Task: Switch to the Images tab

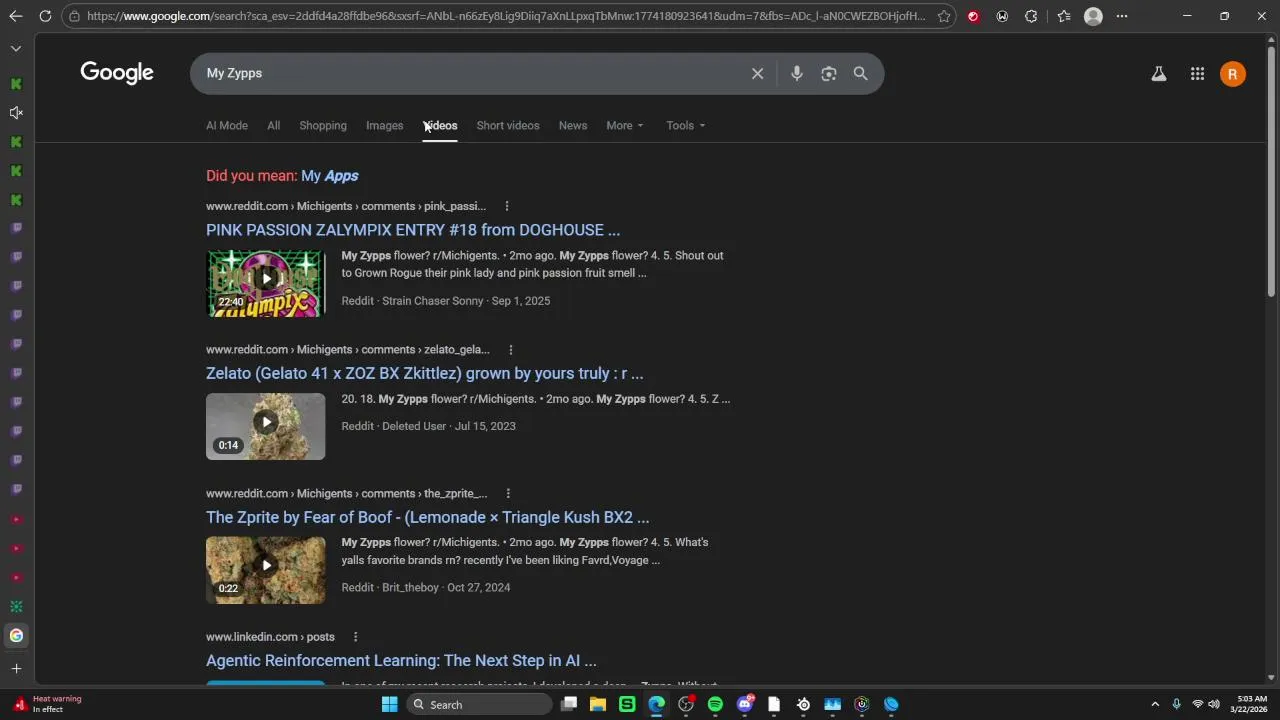Action: [384, 125]
